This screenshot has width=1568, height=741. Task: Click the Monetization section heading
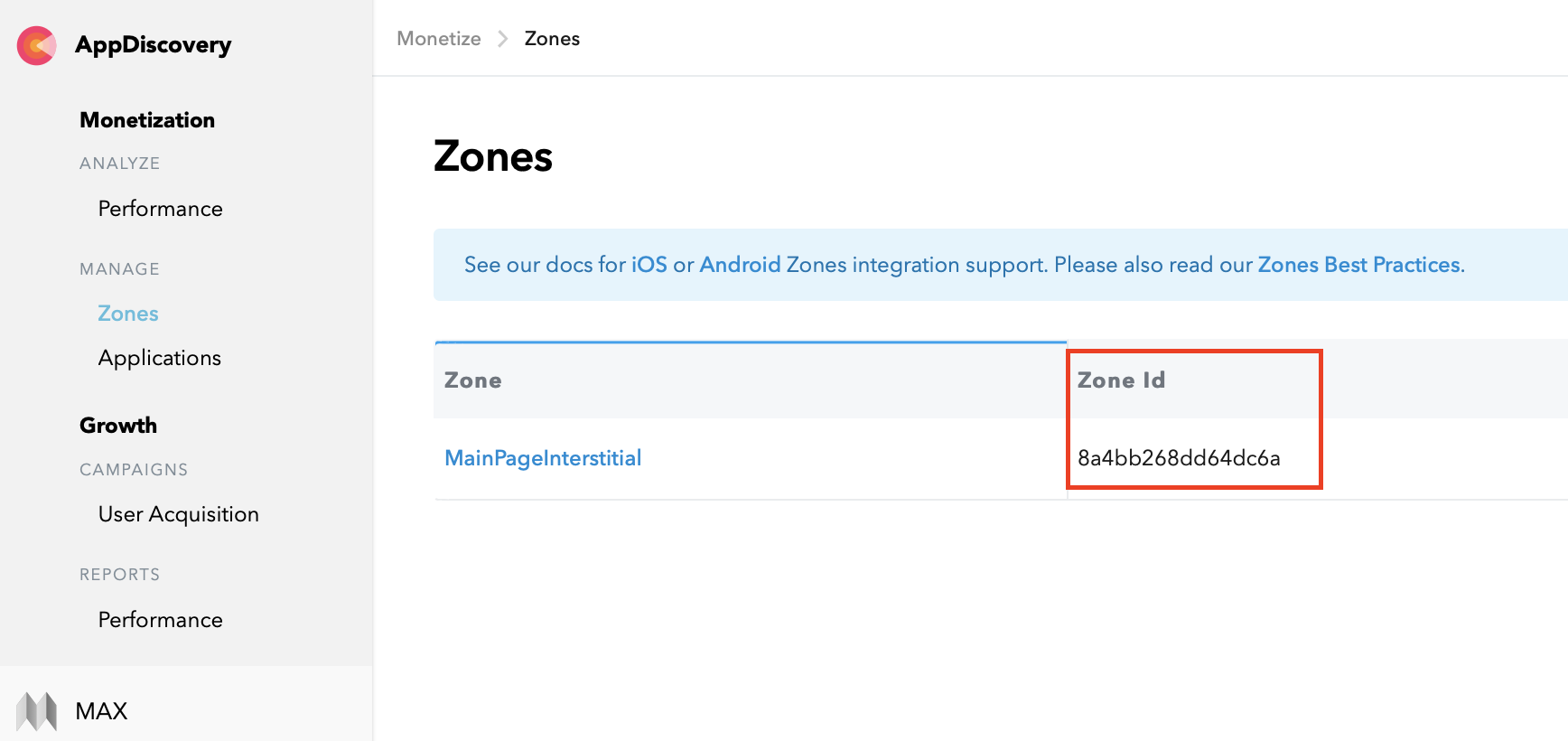click(x=147, y=120)
